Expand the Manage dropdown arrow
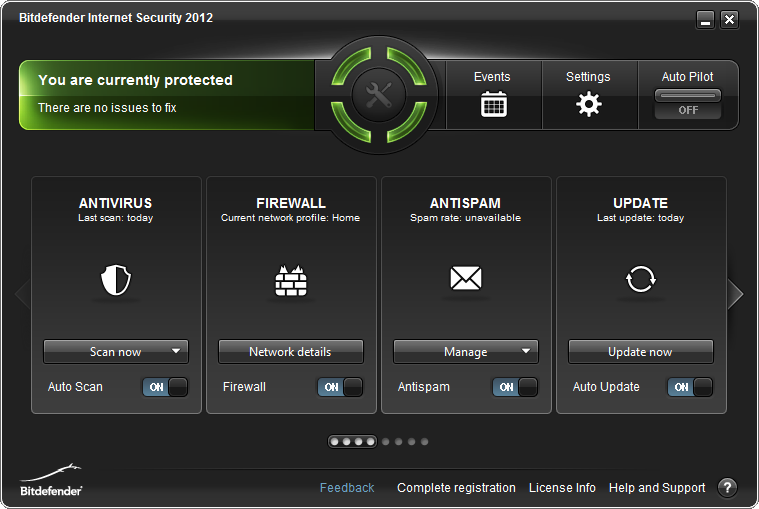 pyautogui.click(x=526, y=352)
